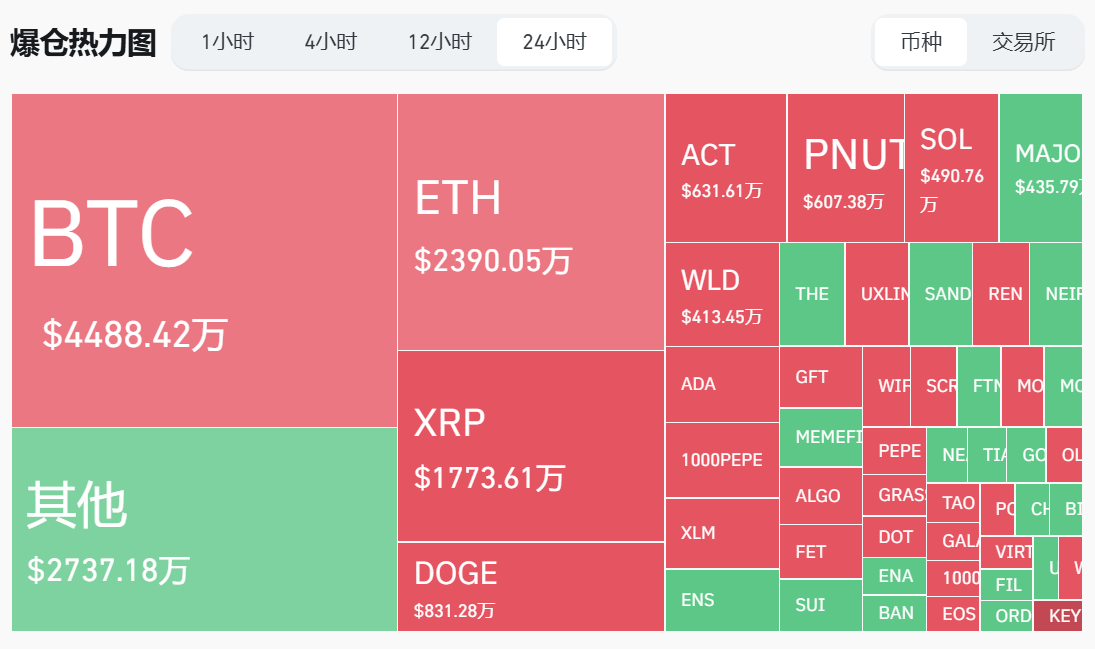The width and height of the screenshot is (1095, 649).
Task: Click the SOL liquidation tile
Action: (951, 168)
